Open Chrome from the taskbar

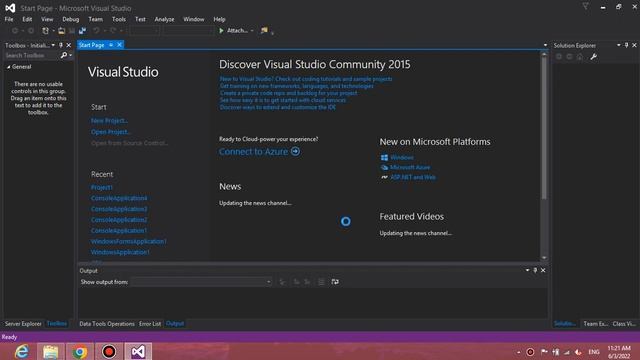(x=80, y=351)
